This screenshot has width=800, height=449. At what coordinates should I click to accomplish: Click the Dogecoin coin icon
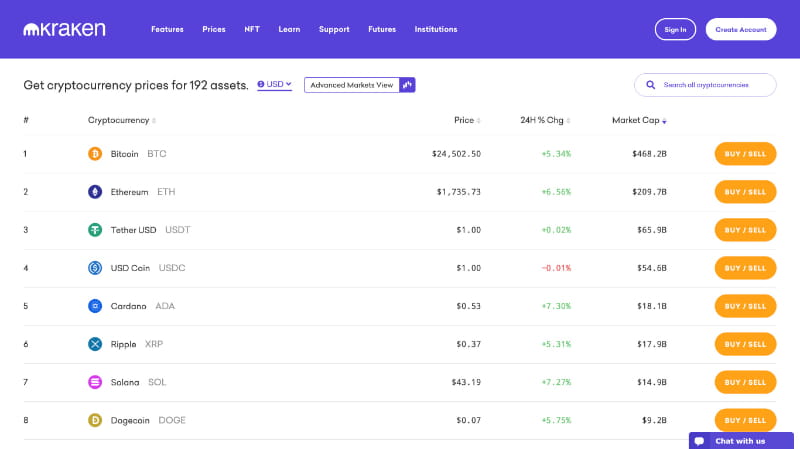(x=95, y=420)
